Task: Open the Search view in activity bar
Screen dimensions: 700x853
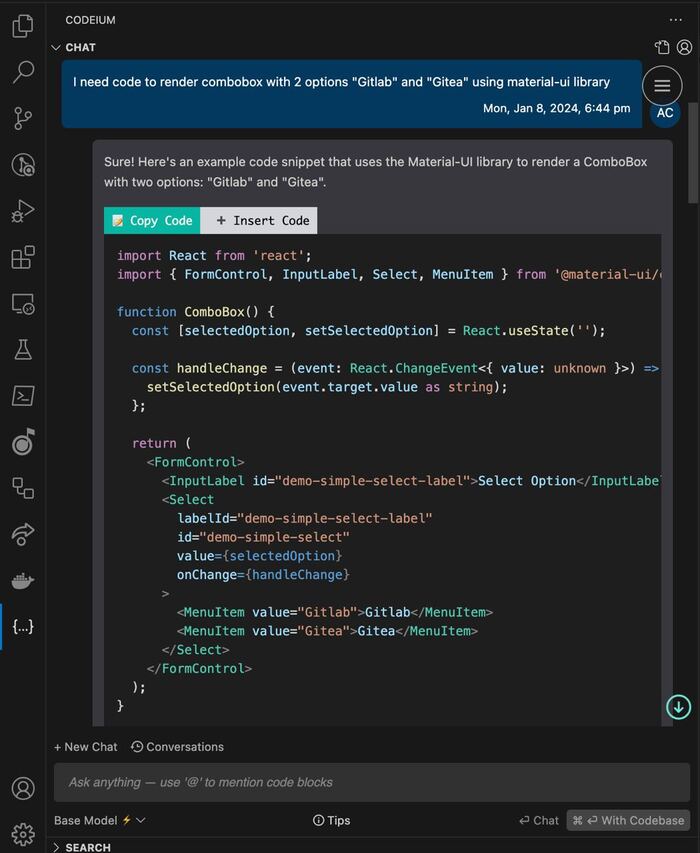Action: point(22,72)
